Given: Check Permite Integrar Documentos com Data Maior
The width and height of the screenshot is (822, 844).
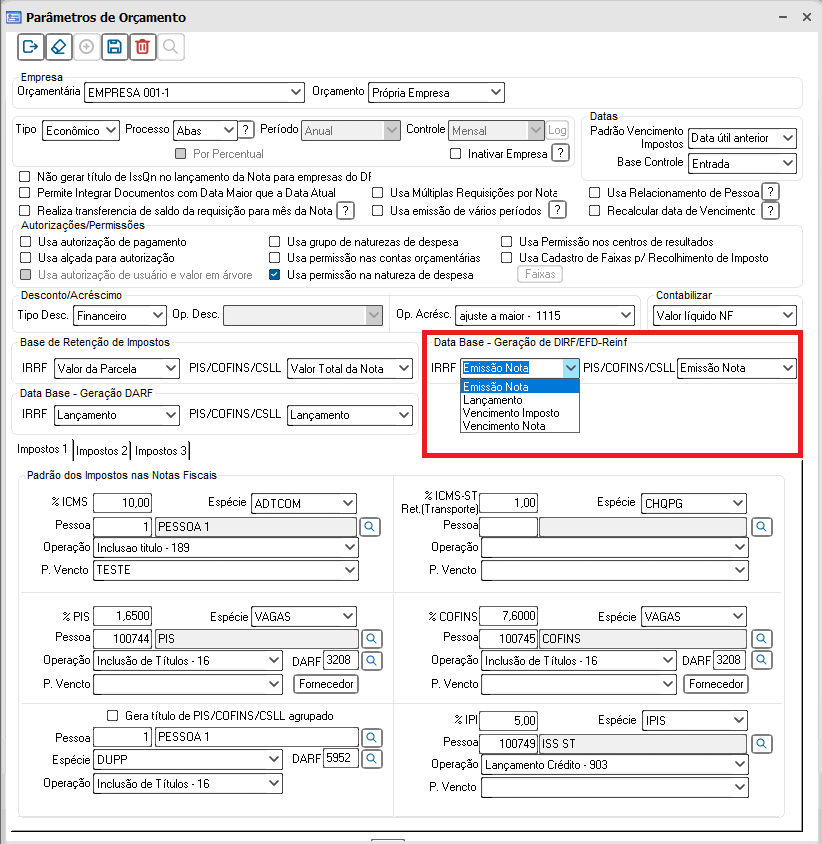Looking at the screenshot, I should point(24,193).
